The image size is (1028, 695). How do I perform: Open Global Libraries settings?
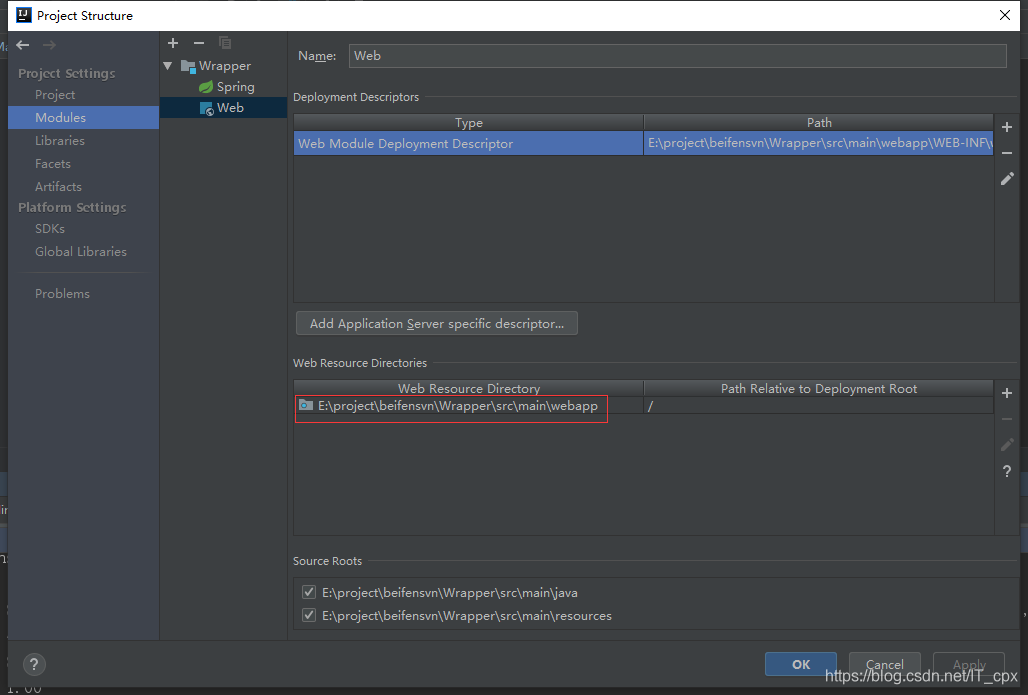pos(81,251)
